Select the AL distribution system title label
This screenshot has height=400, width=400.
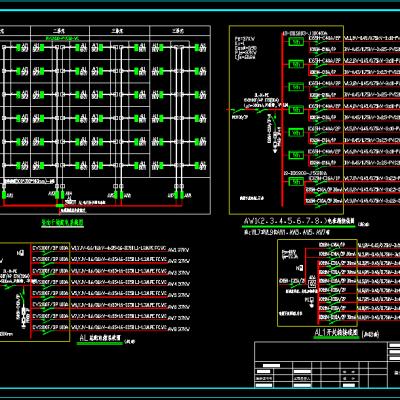coord(100,338)
